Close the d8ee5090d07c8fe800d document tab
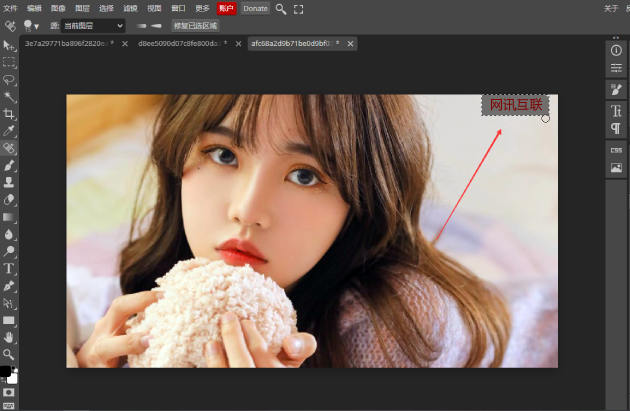The image size is (630, 411). tap(240, 44)
